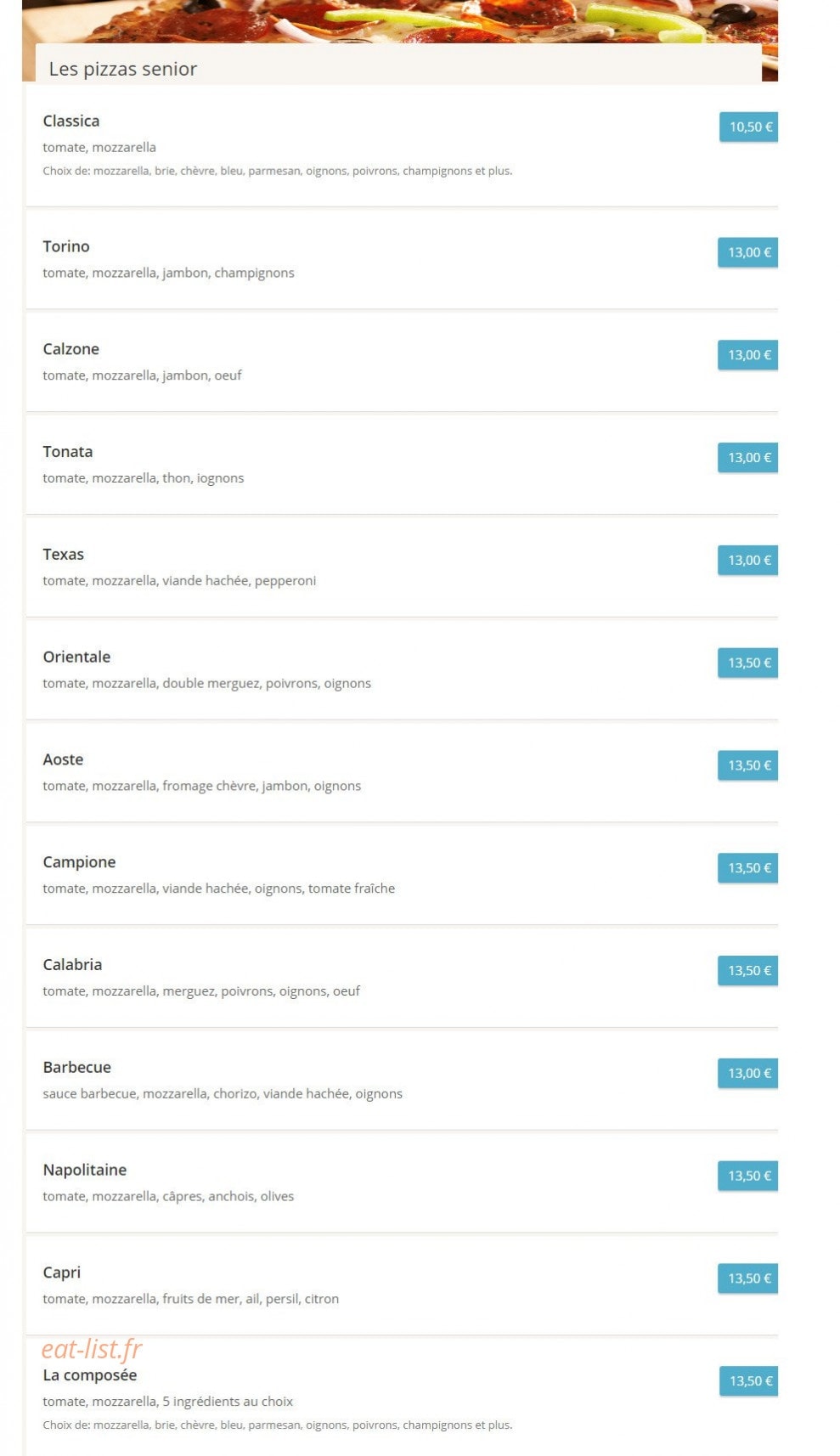Pick the Campione 13,50 € price button
Screen dimensions: 840x1456
tap(747, 868)
